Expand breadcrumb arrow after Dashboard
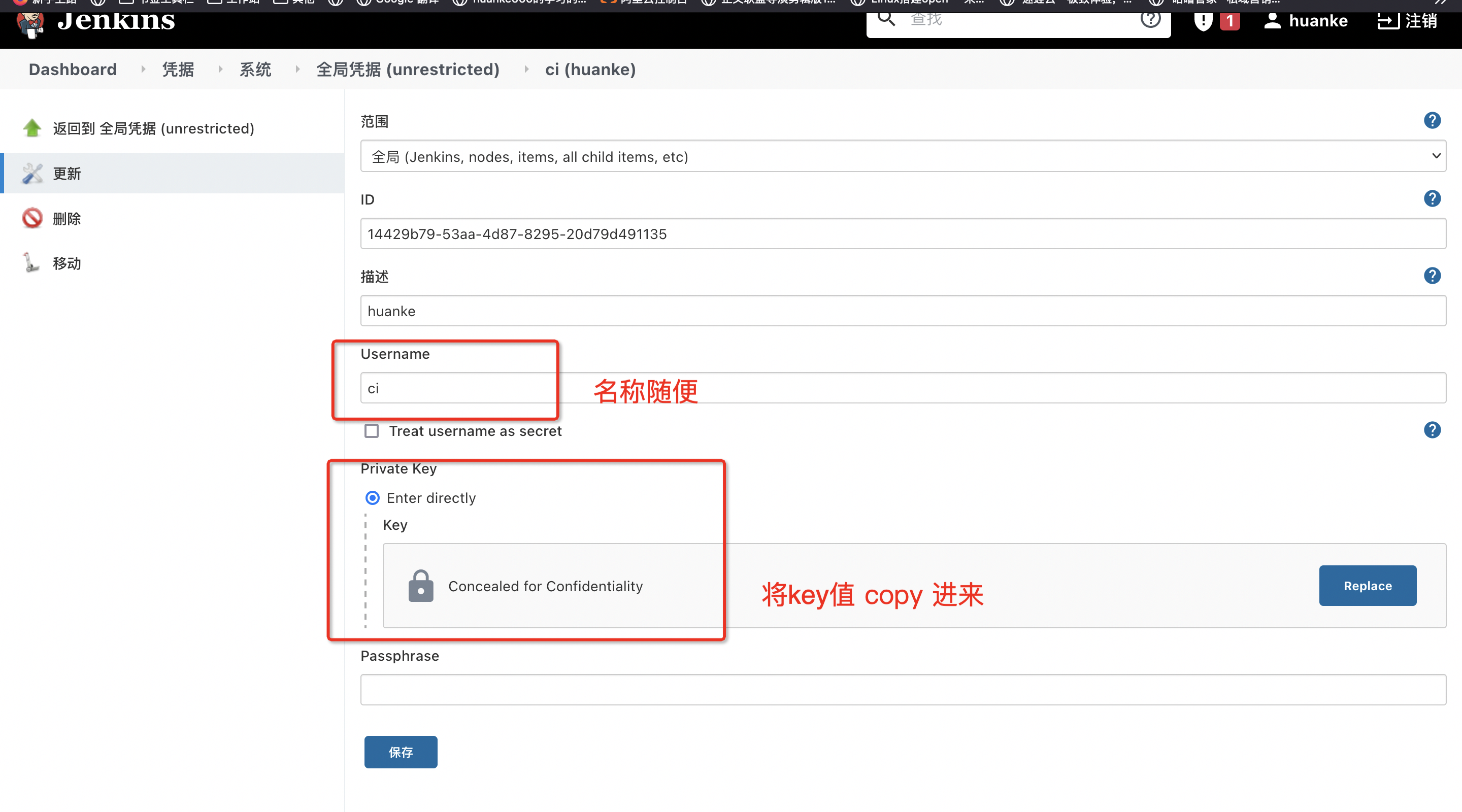 pyautogui.click(x=143, y=69)
